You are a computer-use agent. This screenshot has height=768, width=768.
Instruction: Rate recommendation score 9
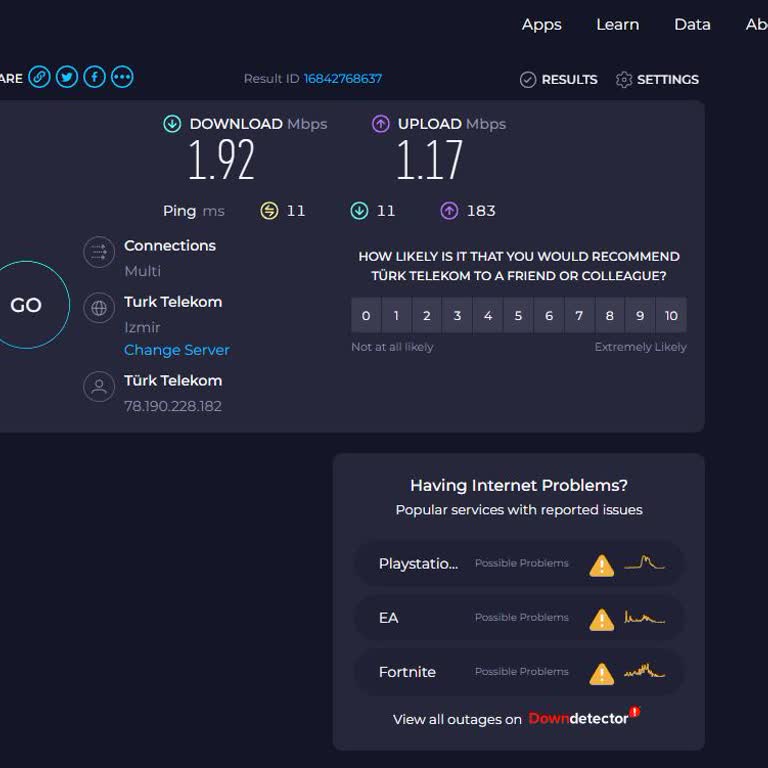pos(640,315)
